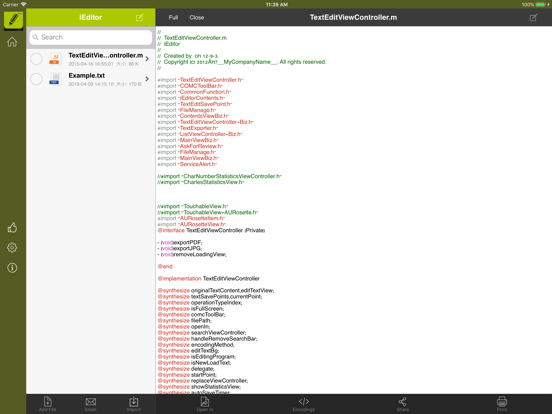Tap the compose icon beside iEditor title
The width and height of the screenshot is (552, 414).
coord(140,18)
